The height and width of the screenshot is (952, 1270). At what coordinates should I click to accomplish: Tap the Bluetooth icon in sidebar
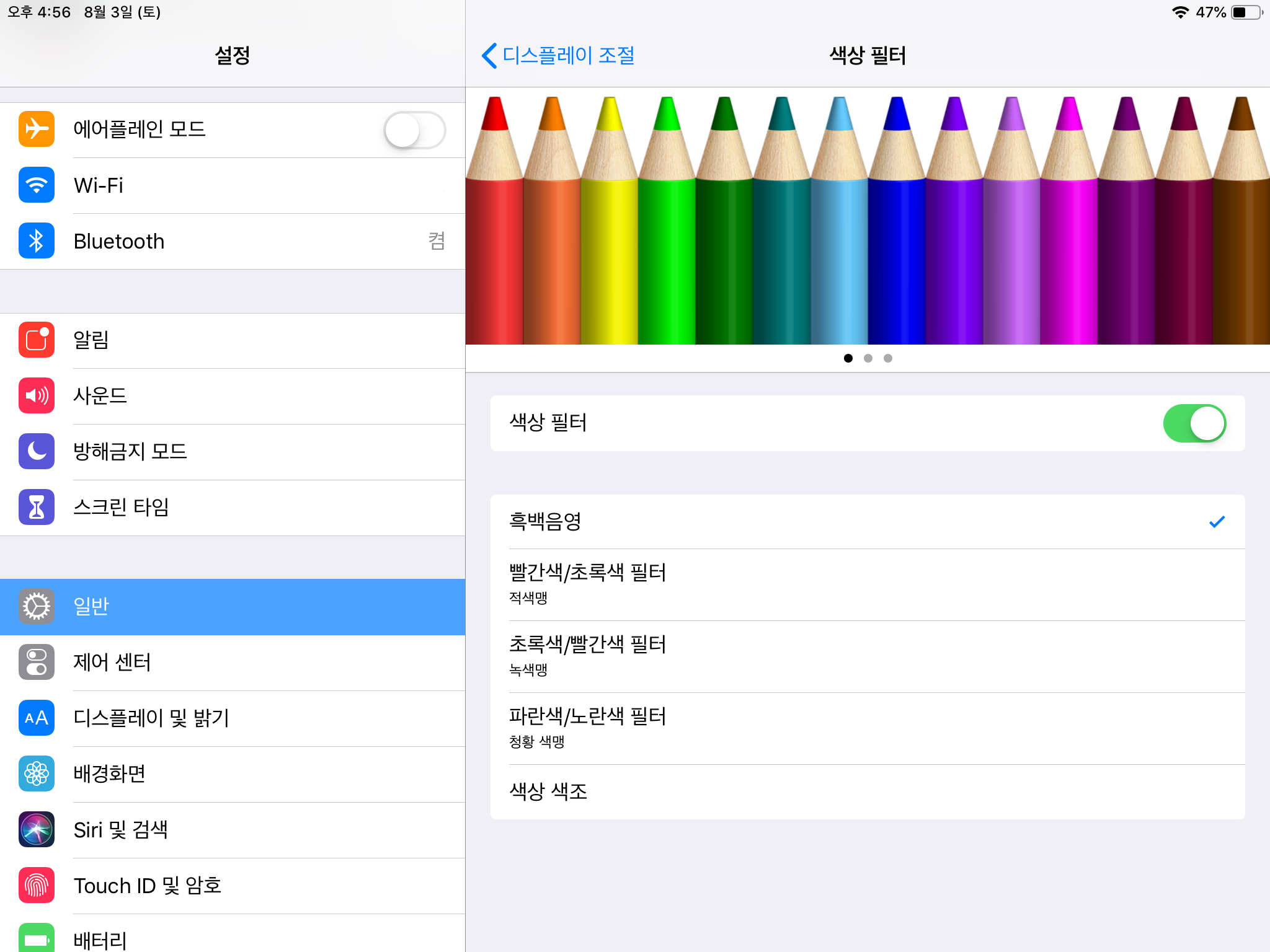point(37,240)
